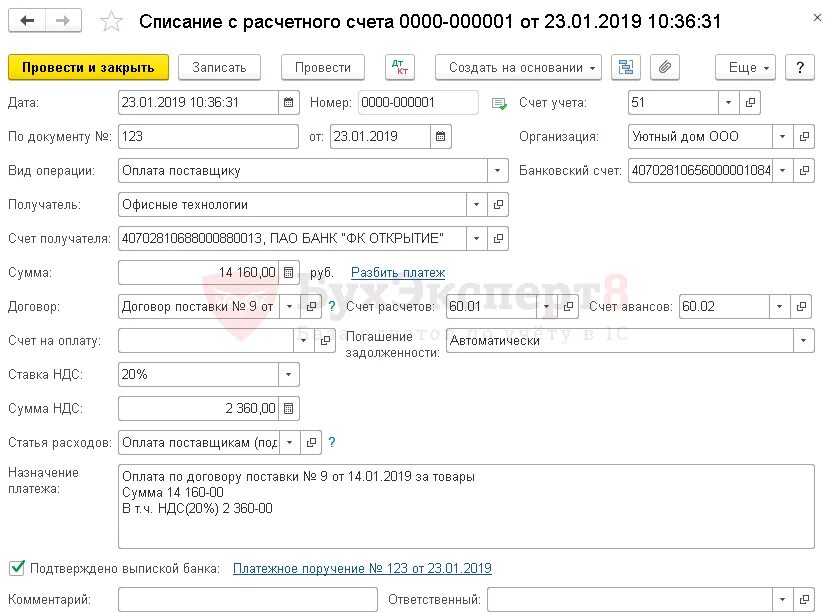
Task: Expand Погашение задолженности dropdown
Action: (803, 341)
